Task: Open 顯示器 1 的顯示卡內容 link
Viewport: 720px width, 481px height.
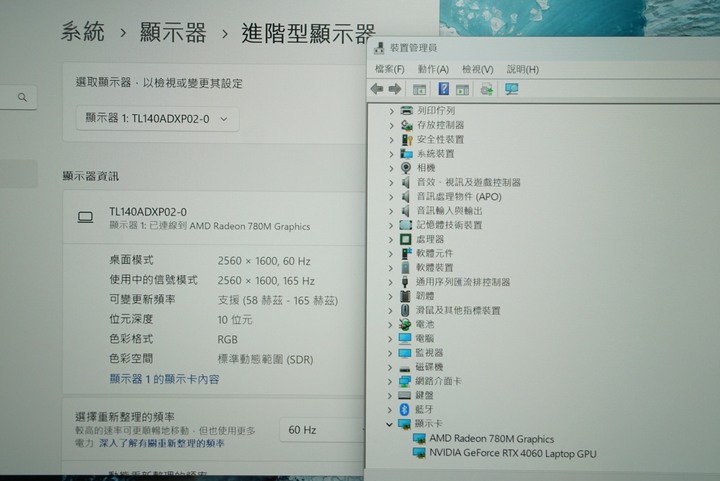Action: coord(164,379)
